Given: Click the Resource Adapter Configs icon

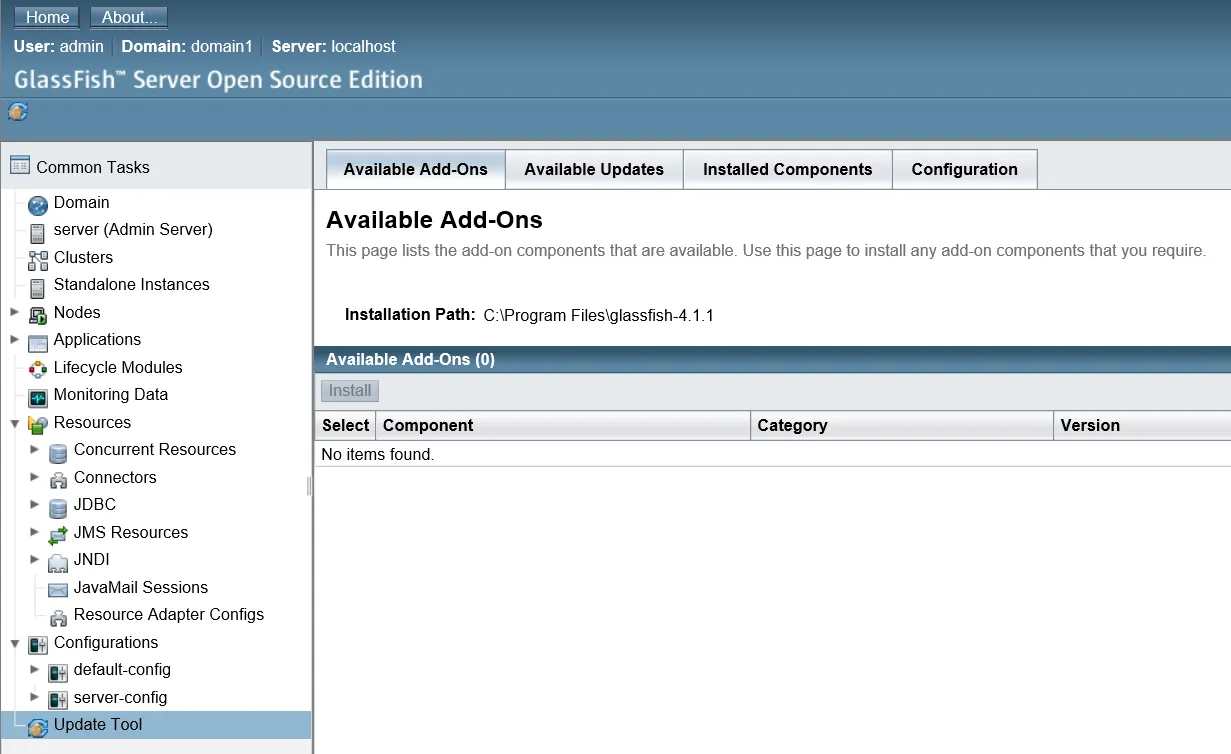Looking at the screenshot, I should point(58,618).
